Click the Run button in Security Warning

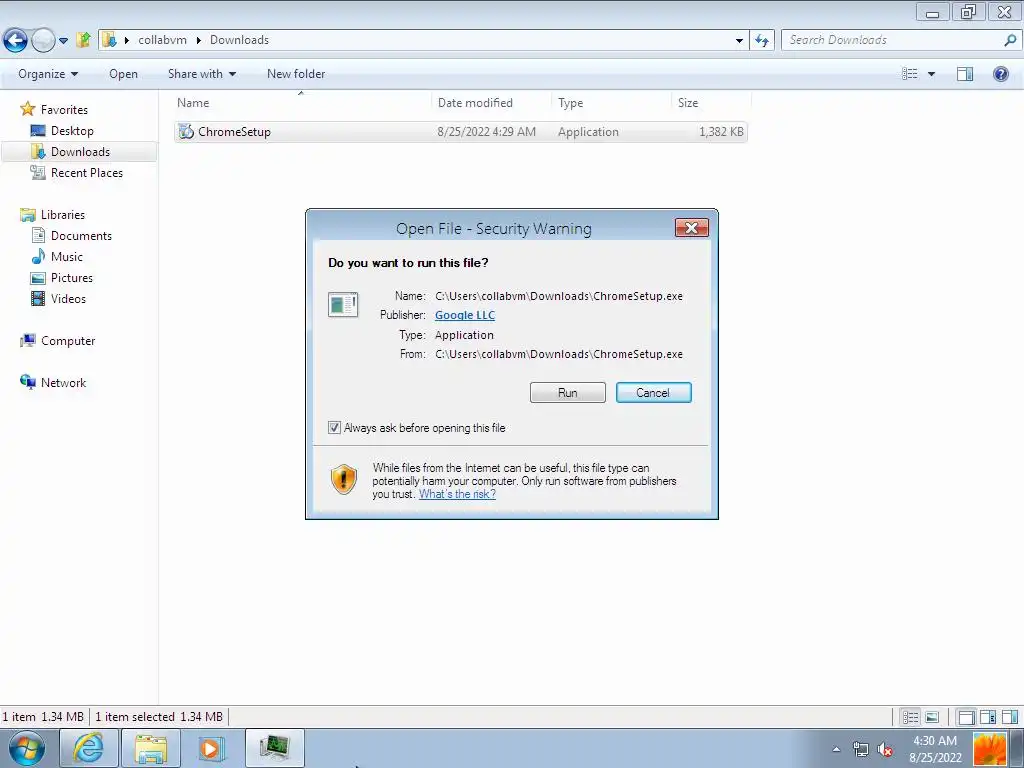568,392
